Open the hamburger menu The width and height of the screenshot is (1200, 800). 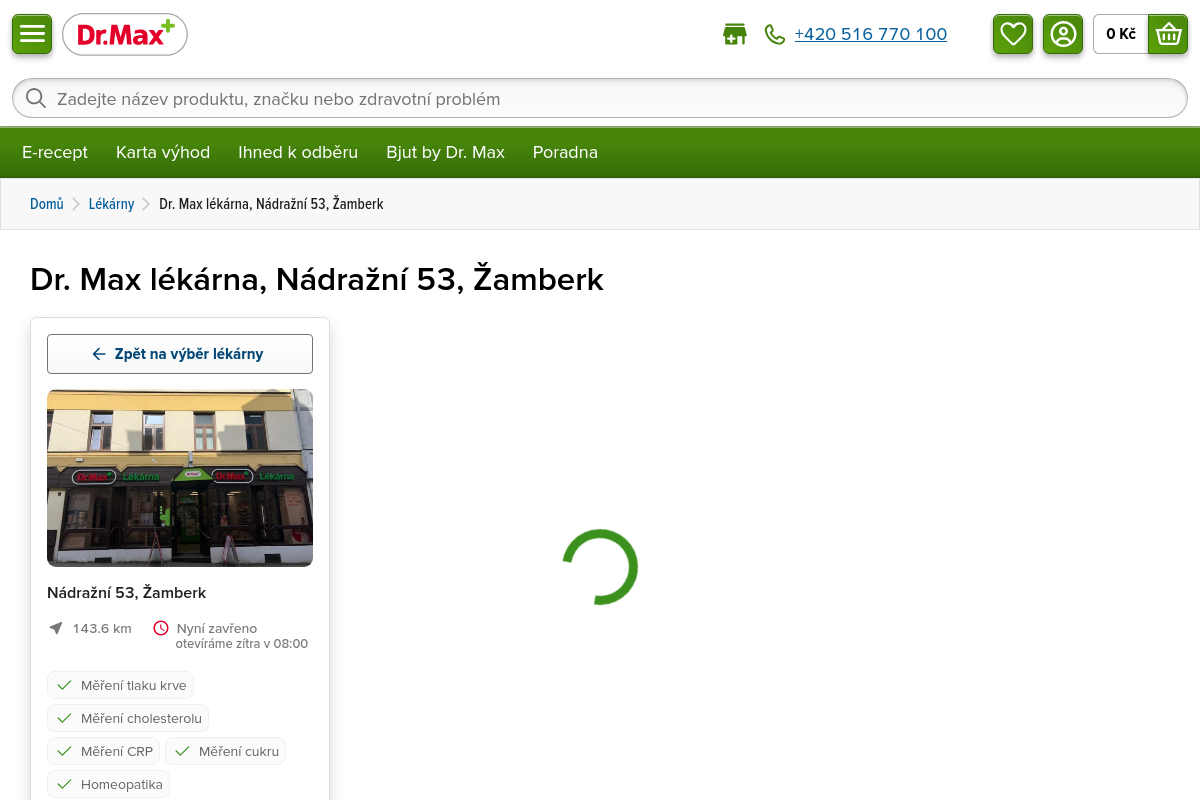click(32, 34)
